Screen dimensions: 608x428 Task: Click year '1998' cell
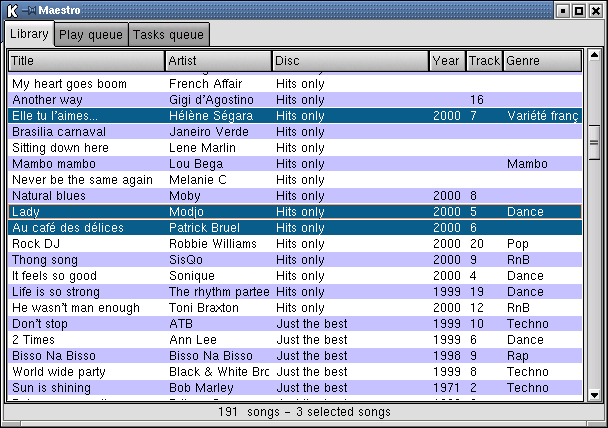(x=447, y=356)
